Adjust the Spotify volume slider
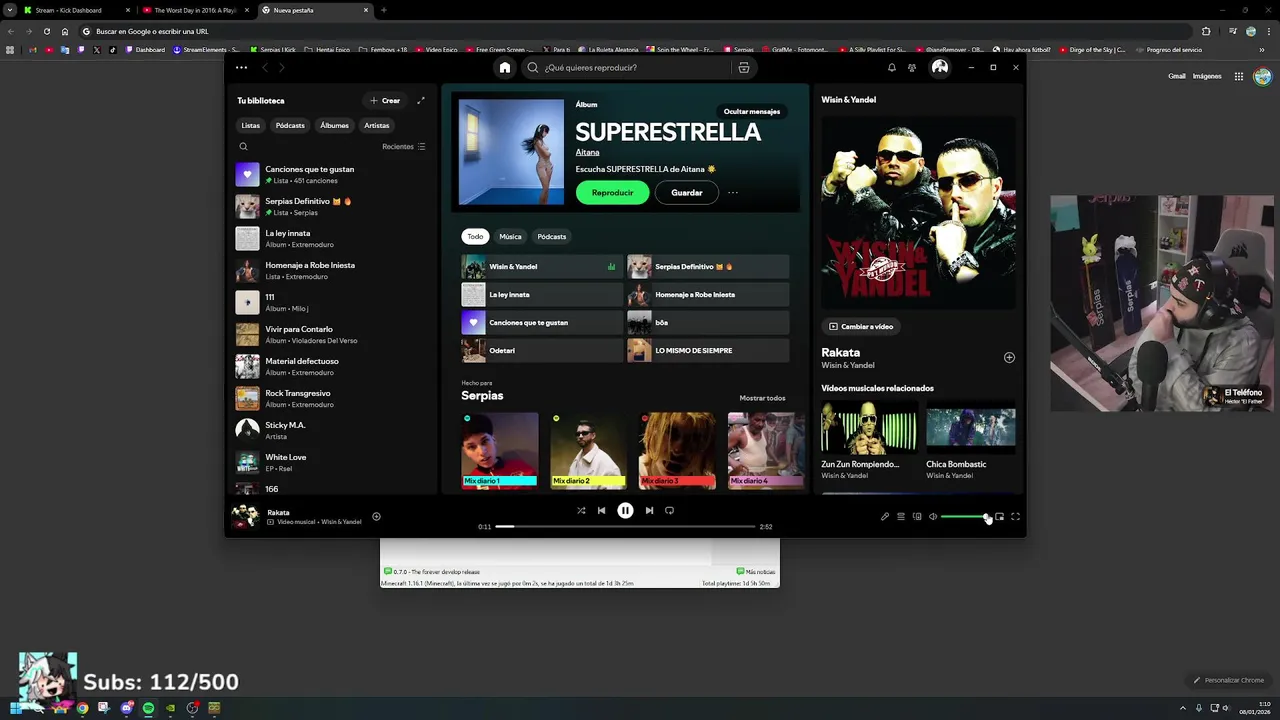 [x=965, y=516]
